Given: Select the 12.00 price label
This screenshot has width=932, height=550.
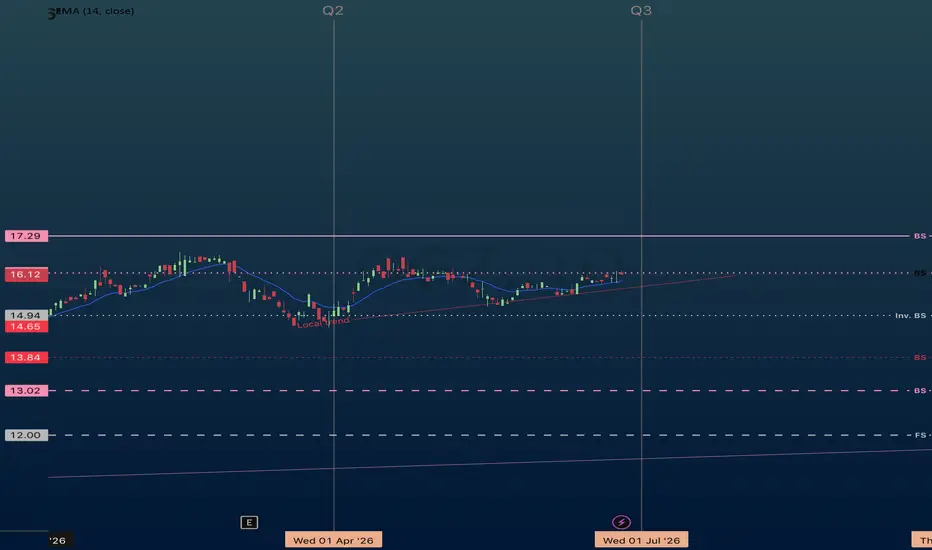Looking at the screenshot, I should (x=26, y=435).
